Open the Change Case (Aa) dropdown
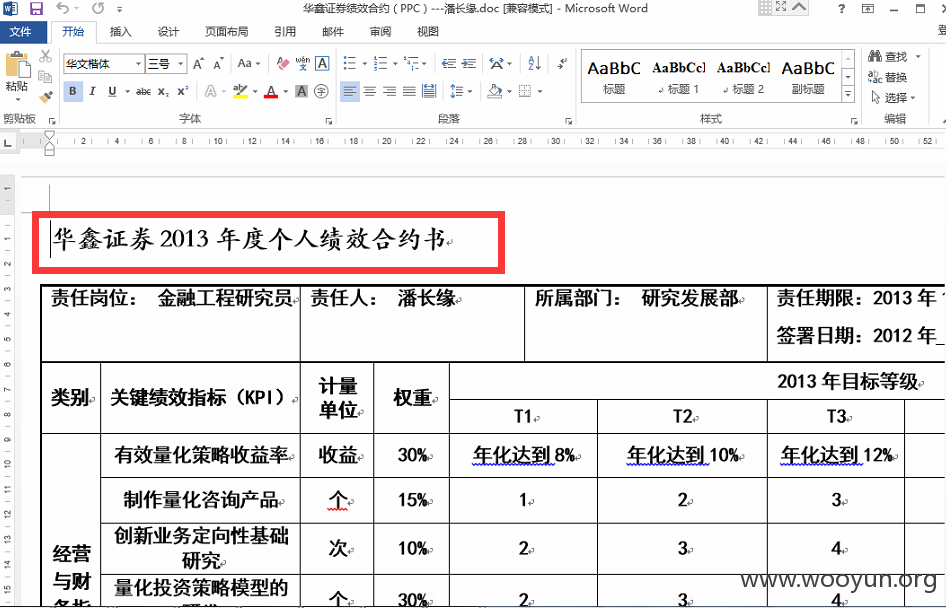Screen dimensions: 946x608 (249, 63)
